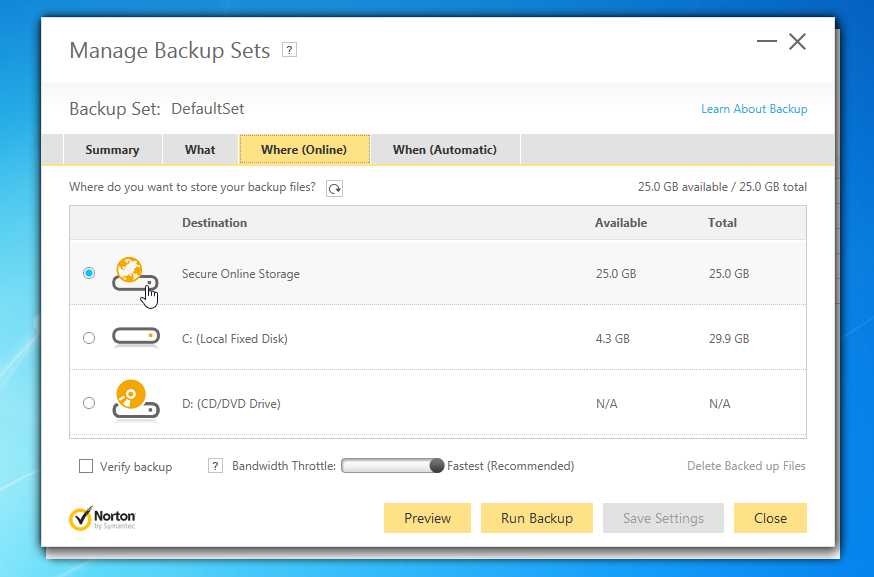874x577 pixels.
Task: Open the Learn About Backup link
Action: point(753,109)
